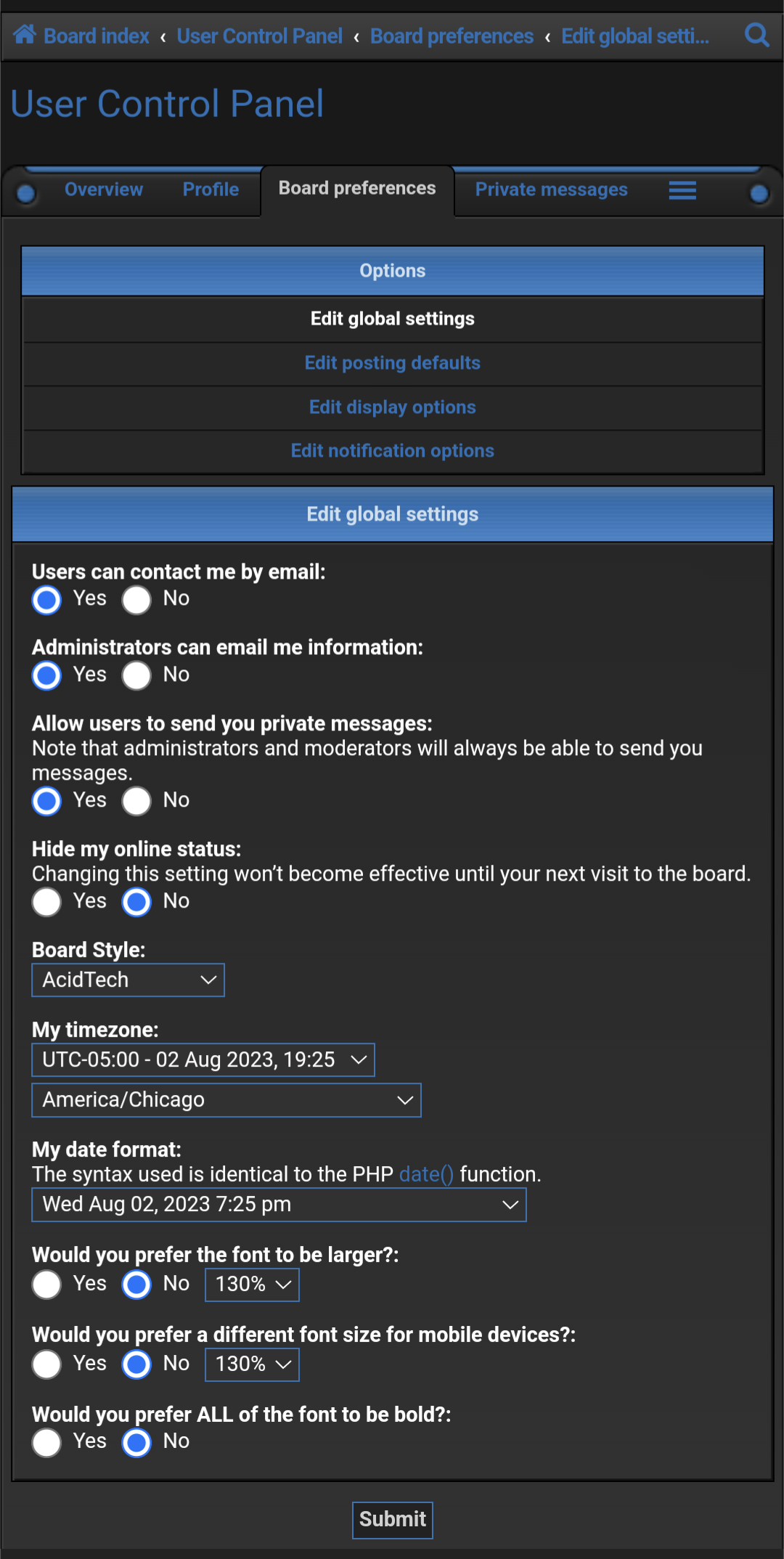Choose Yes for all-bold font preference
This screenshot has height=1559, width=784.
point(46,1443)
